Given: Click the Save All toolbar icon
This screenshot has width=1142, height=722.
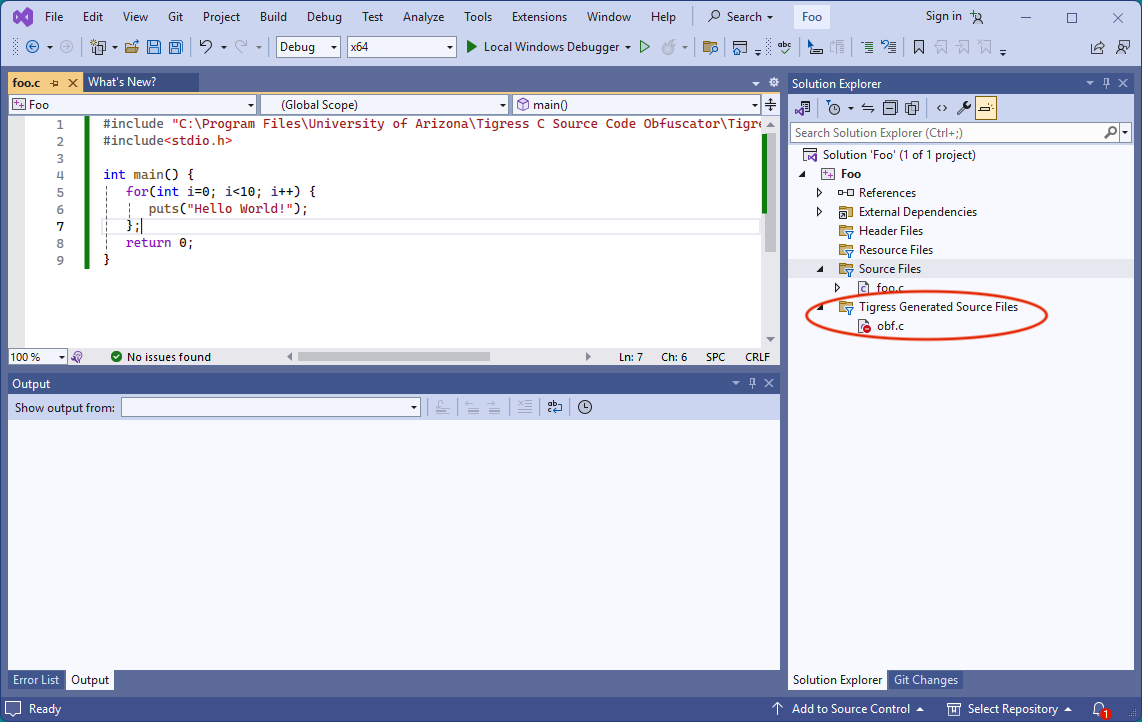Looking at the screenshot, I should click(176, 47).
